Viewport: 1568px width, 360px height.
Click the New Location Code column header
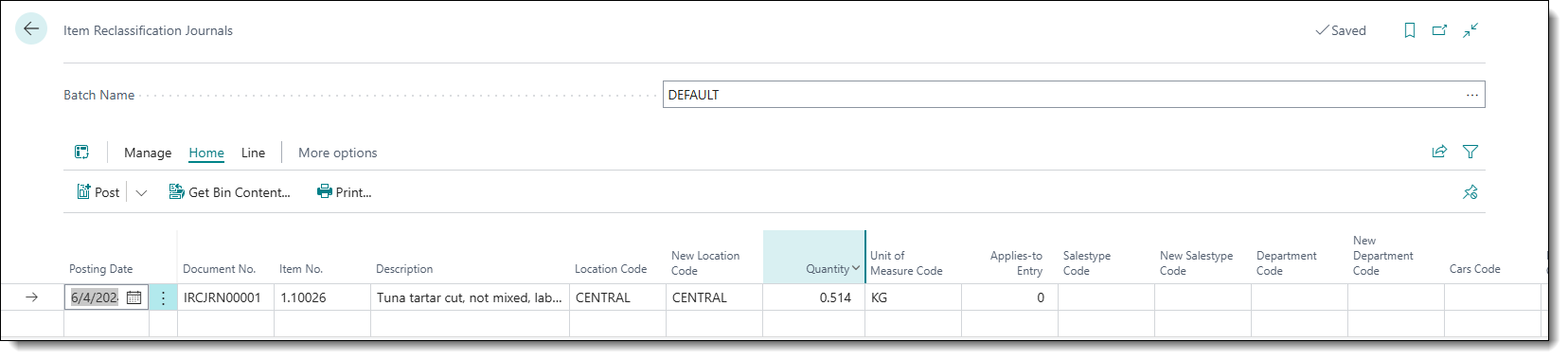click(x=705, y=263)
